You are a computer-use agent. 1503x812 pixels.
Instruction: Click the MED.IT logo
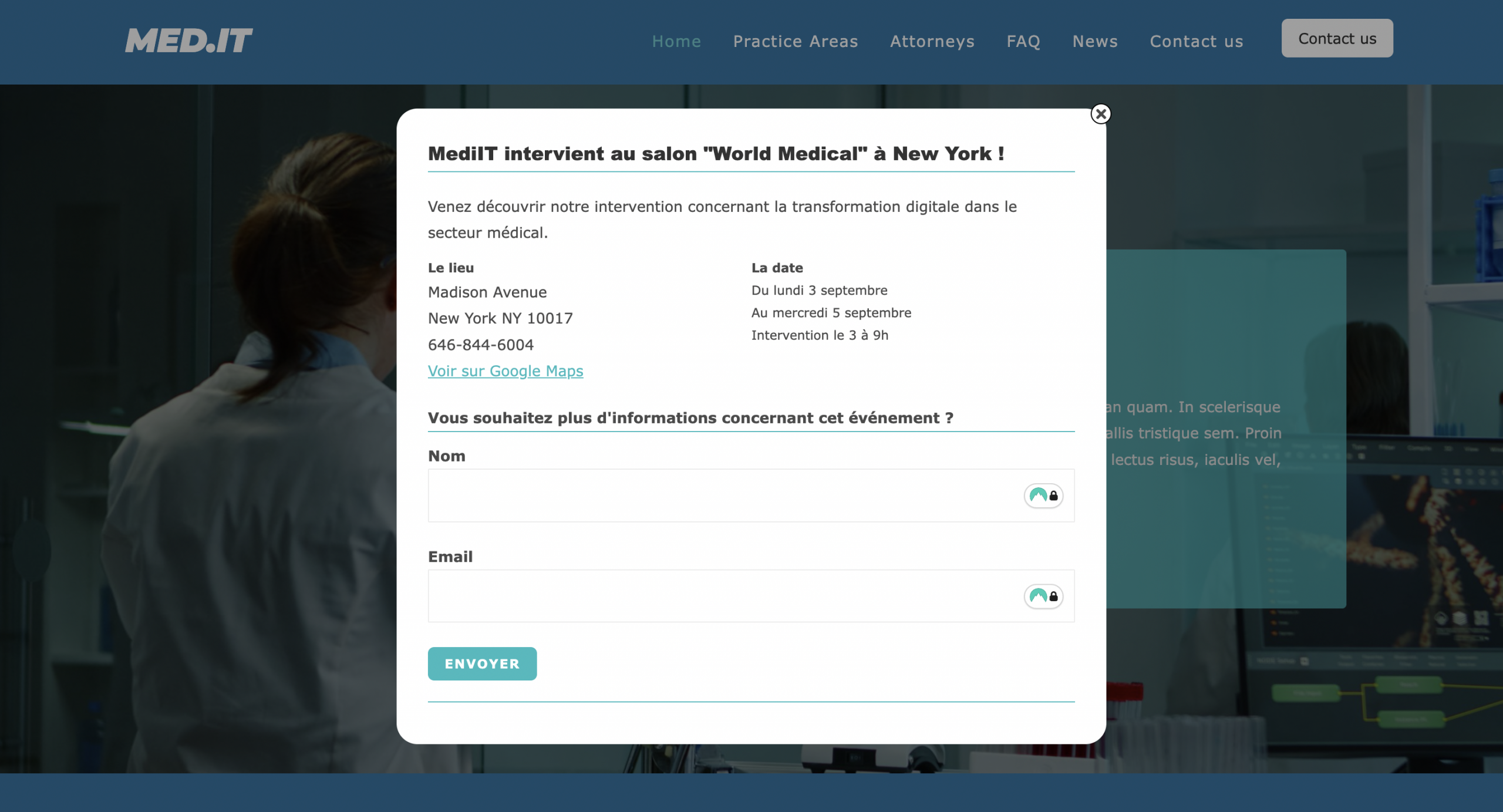coord(188,41)
